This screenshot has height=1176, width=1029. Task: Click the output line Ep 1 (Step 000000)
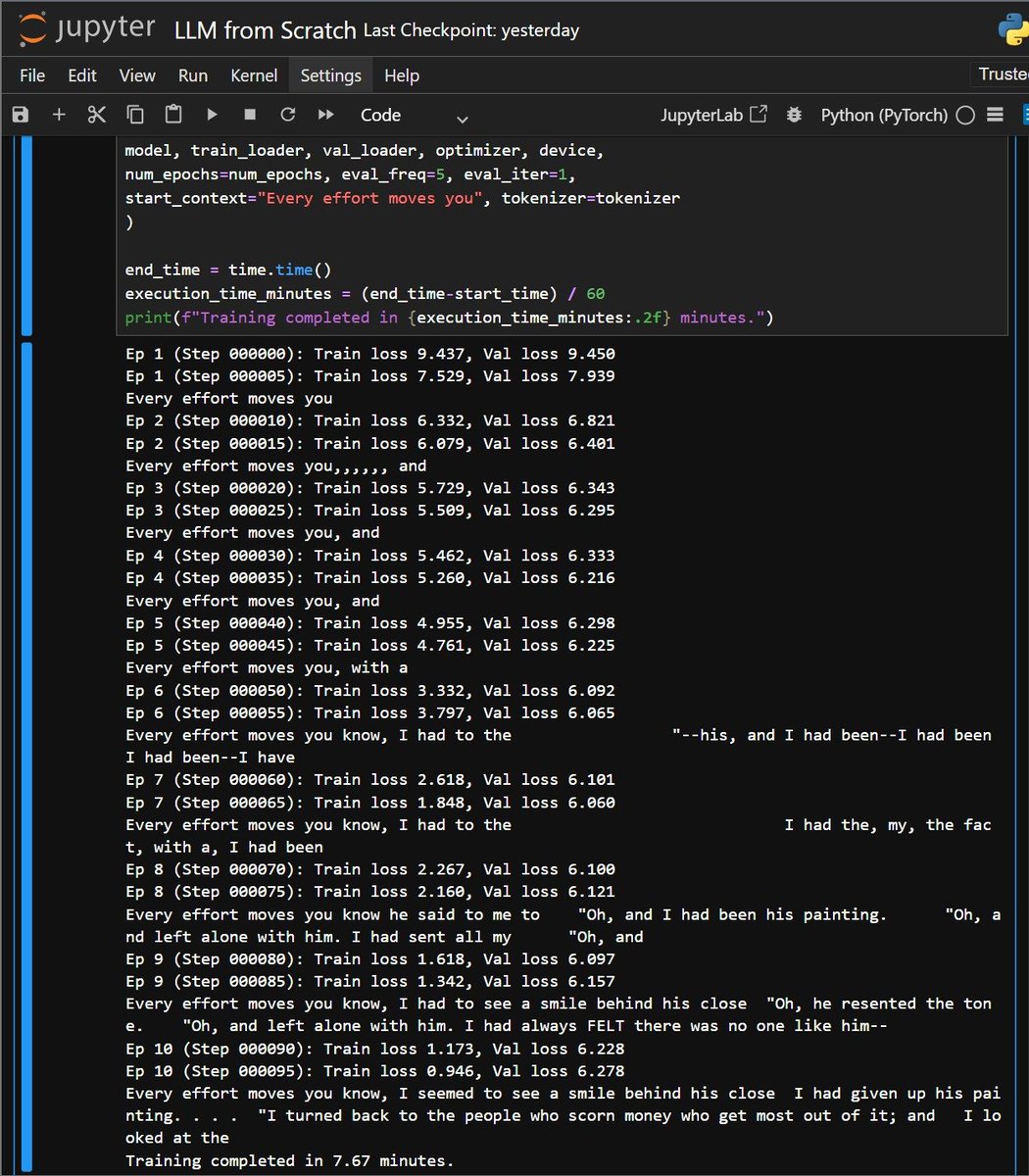pyautogui.click(x=370, y=354)
